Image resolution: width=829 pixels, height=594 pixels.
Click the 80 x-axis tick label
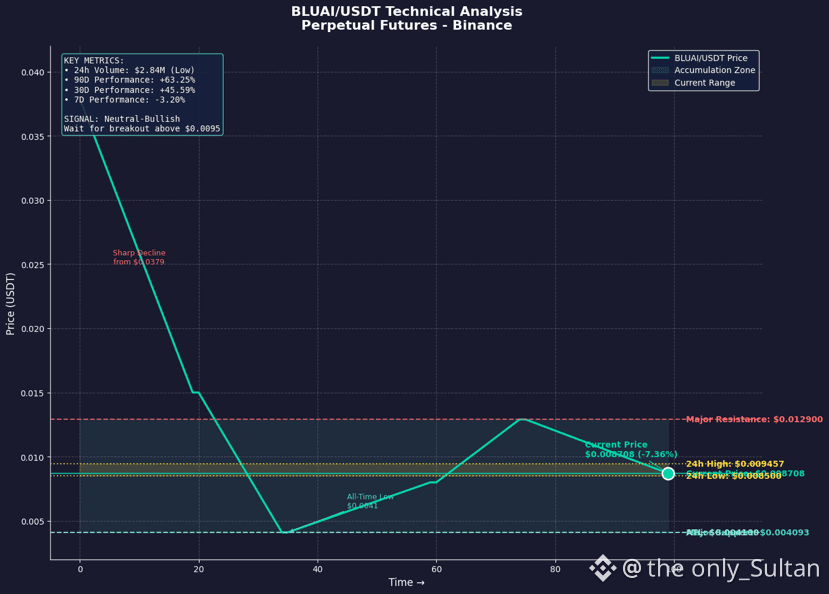pyautogui.click(x=555, y=569)
